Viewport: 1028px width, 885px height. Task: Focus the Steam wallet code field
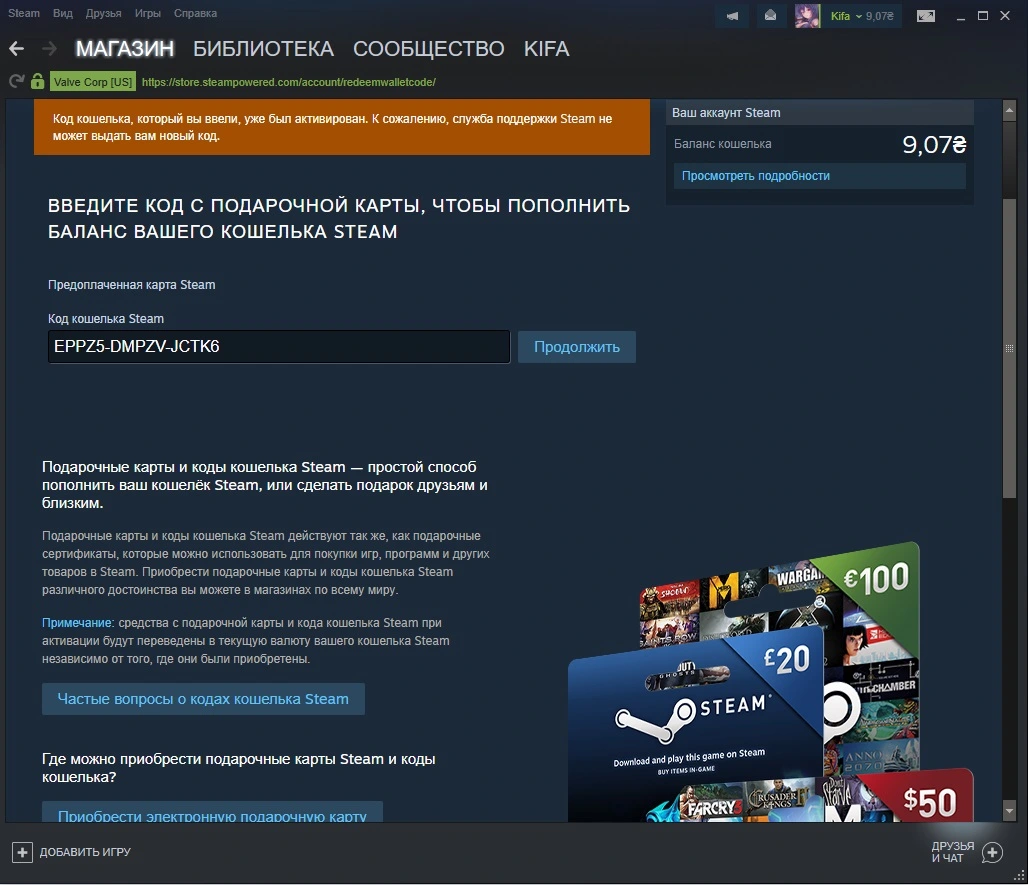(279, 347)
